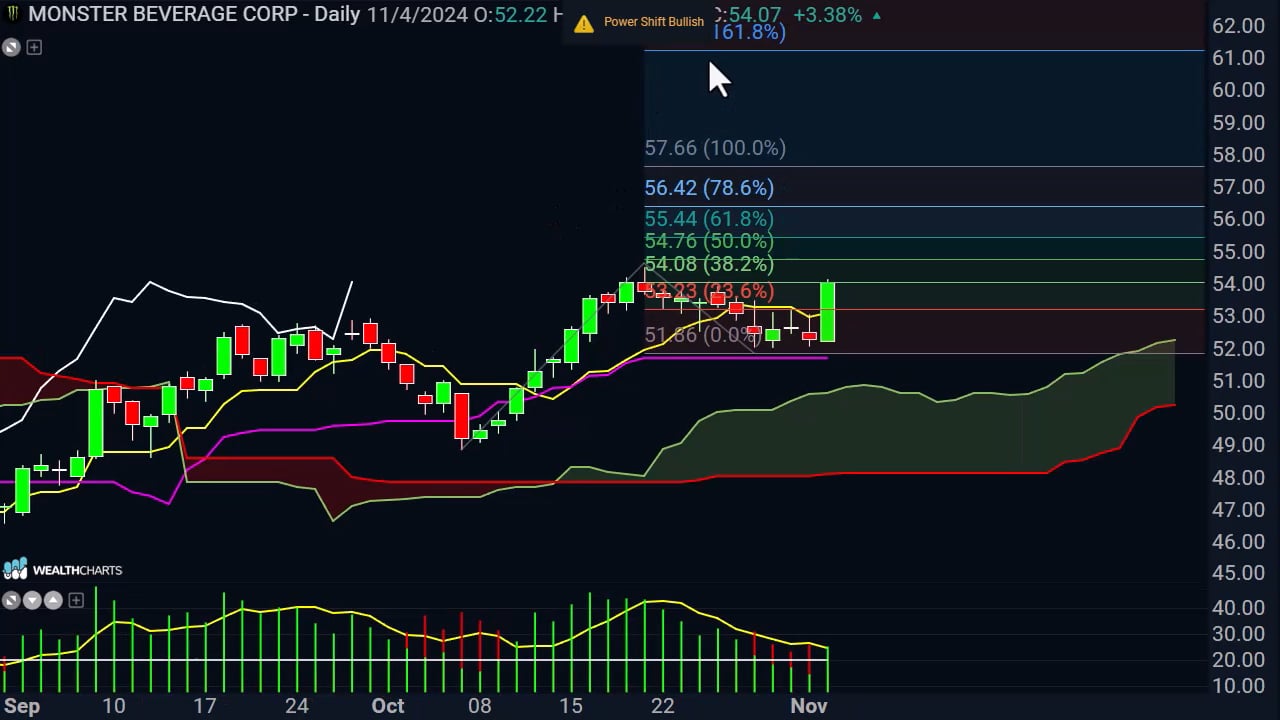Click 46.00 on the price axis
This screenshot has height=720, width=1280.
coord(1238,542)
